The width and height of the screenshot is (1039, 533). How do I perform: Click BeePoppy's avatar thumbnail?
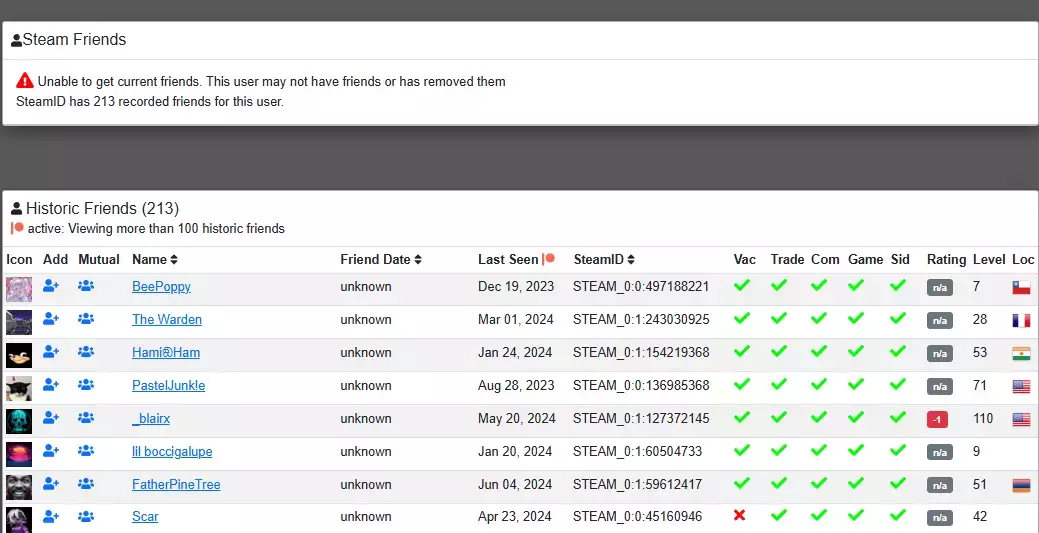[x=19, y=290]
